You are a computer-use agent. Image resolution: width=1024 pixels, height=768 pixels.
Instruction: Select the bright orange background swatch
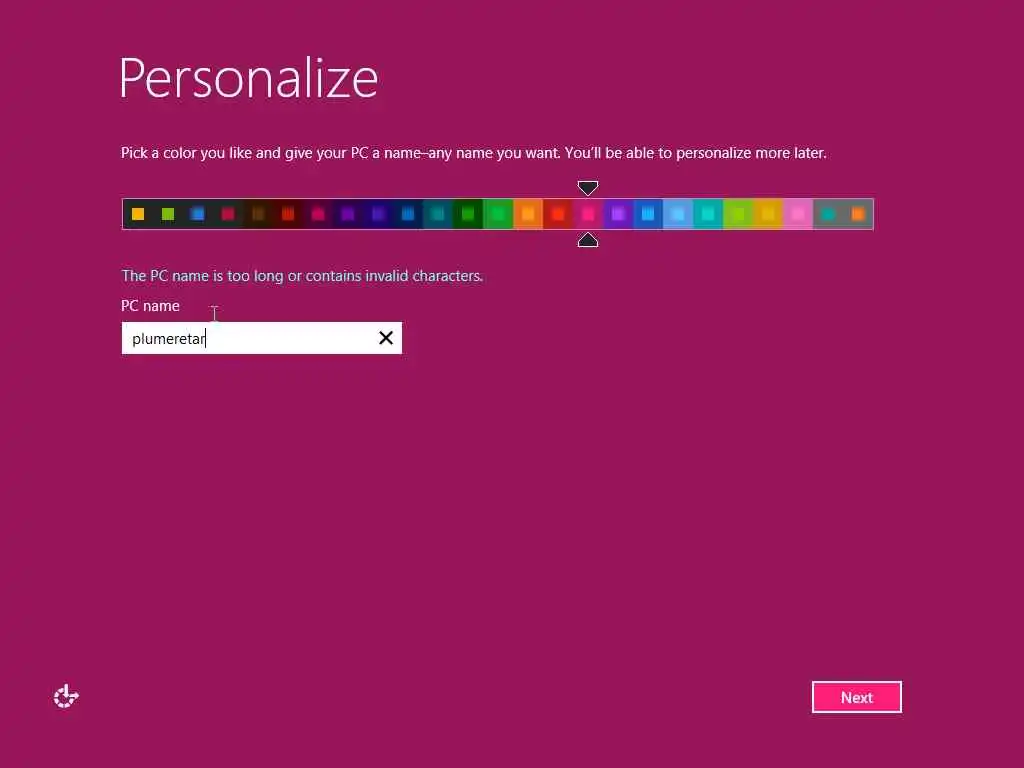pos(528,214)
